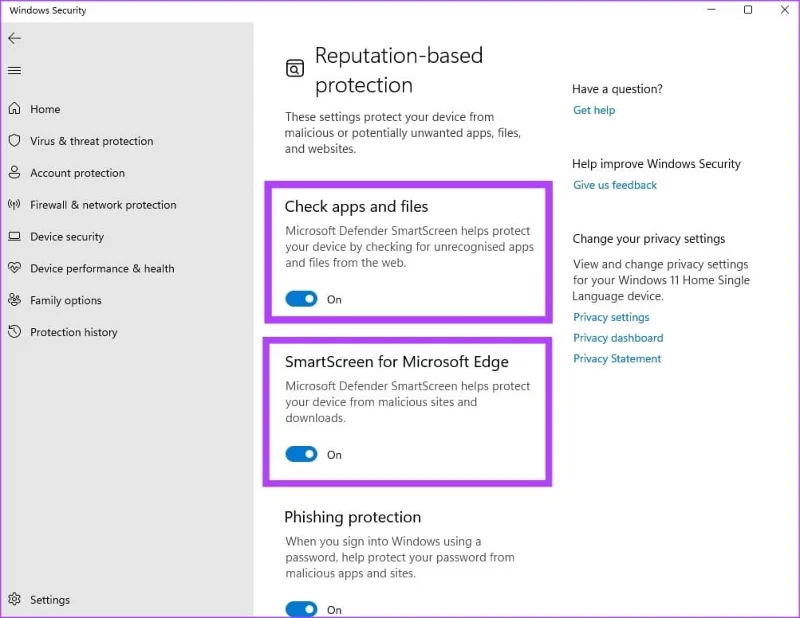800x618 pixels.
Task: Click the Device performance heart icon
Action: point(14,268)
